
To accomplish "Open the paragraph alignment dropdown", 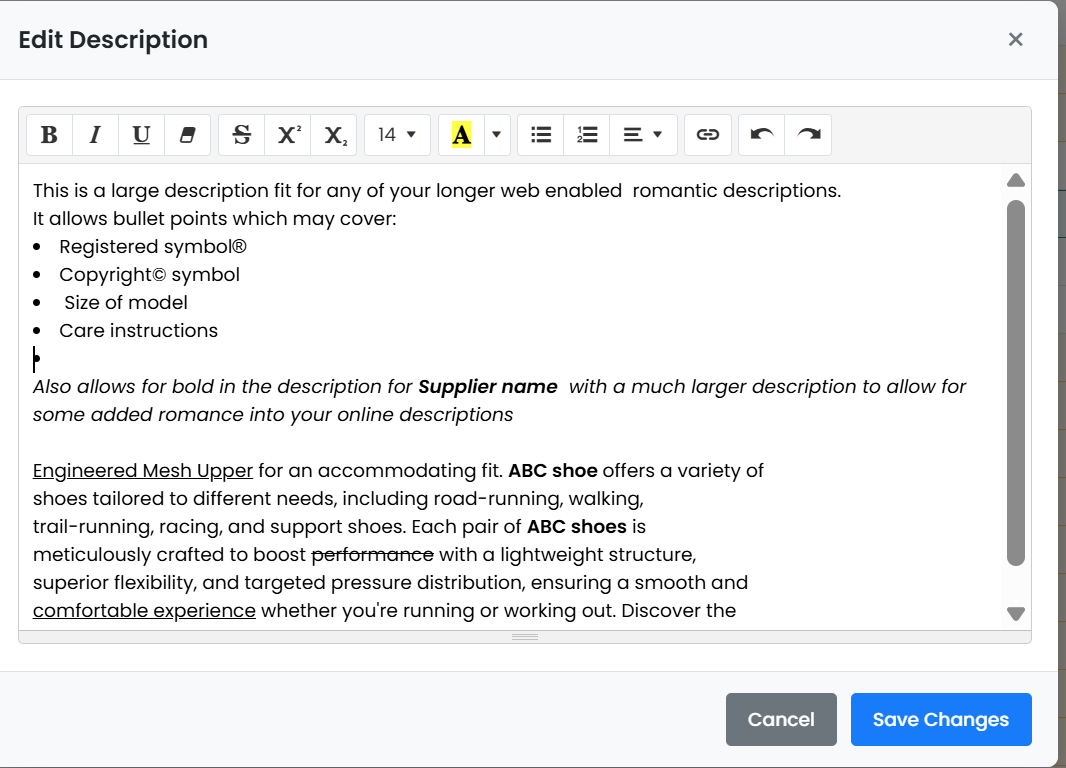I will click(643, 135).
